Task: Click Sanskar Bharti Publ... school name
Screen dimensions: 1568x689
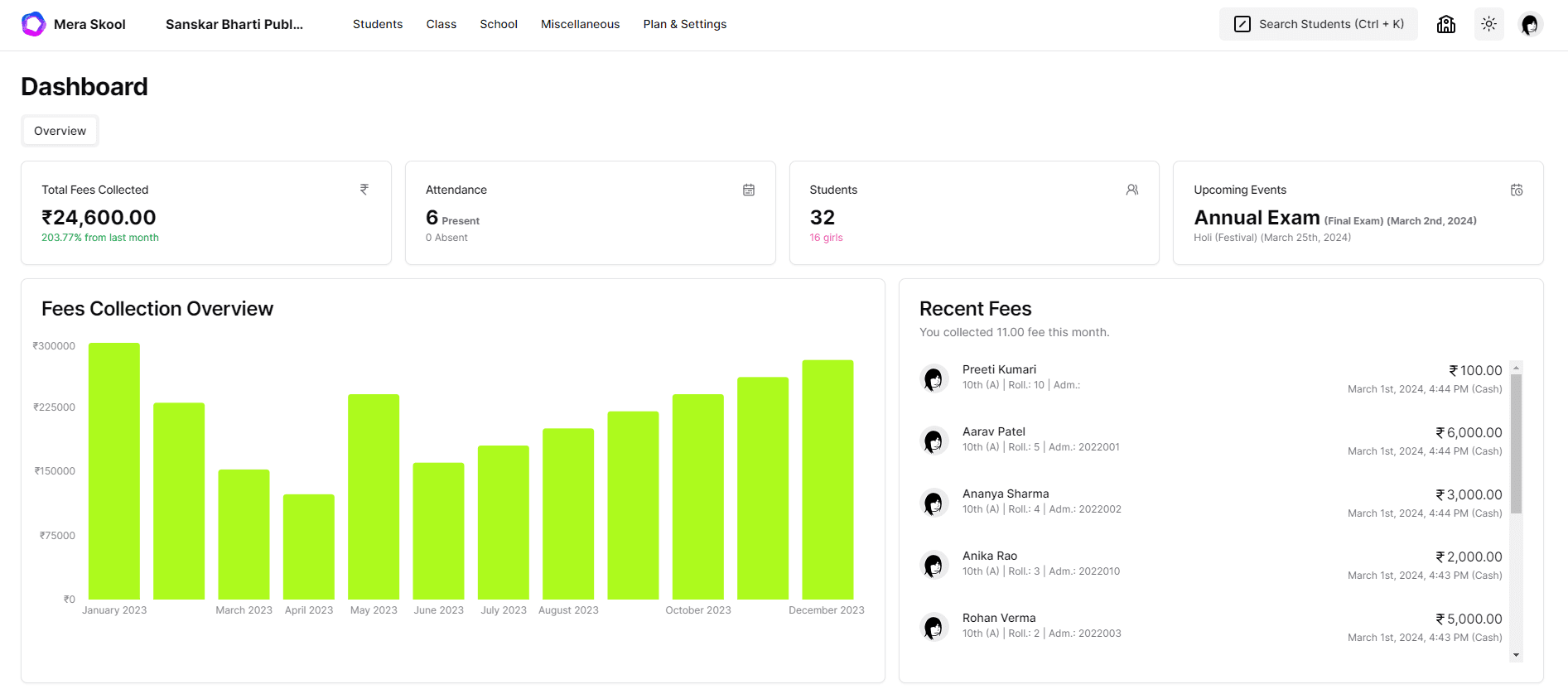Action: tap(234, 24)
